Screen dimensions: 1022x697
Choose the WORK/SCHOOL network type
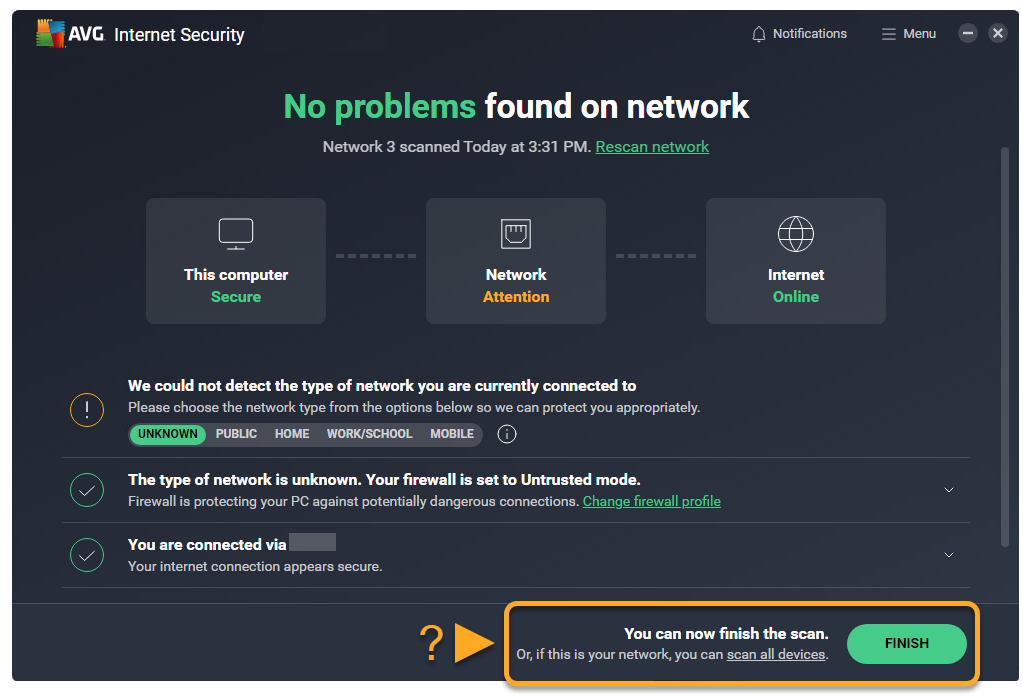click(x=369, y=434)
